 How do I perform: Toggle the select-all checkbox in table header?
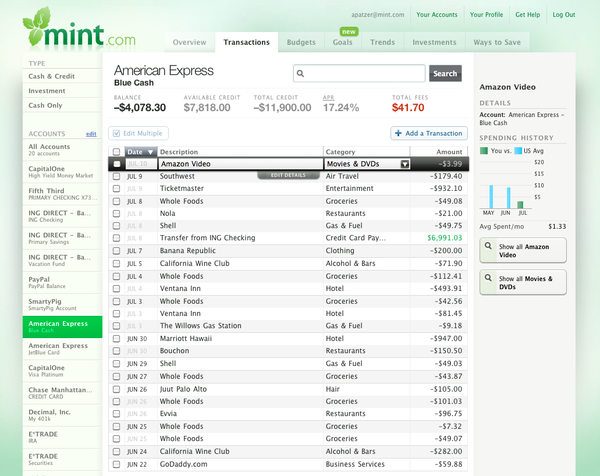click(x=117, y=152)
